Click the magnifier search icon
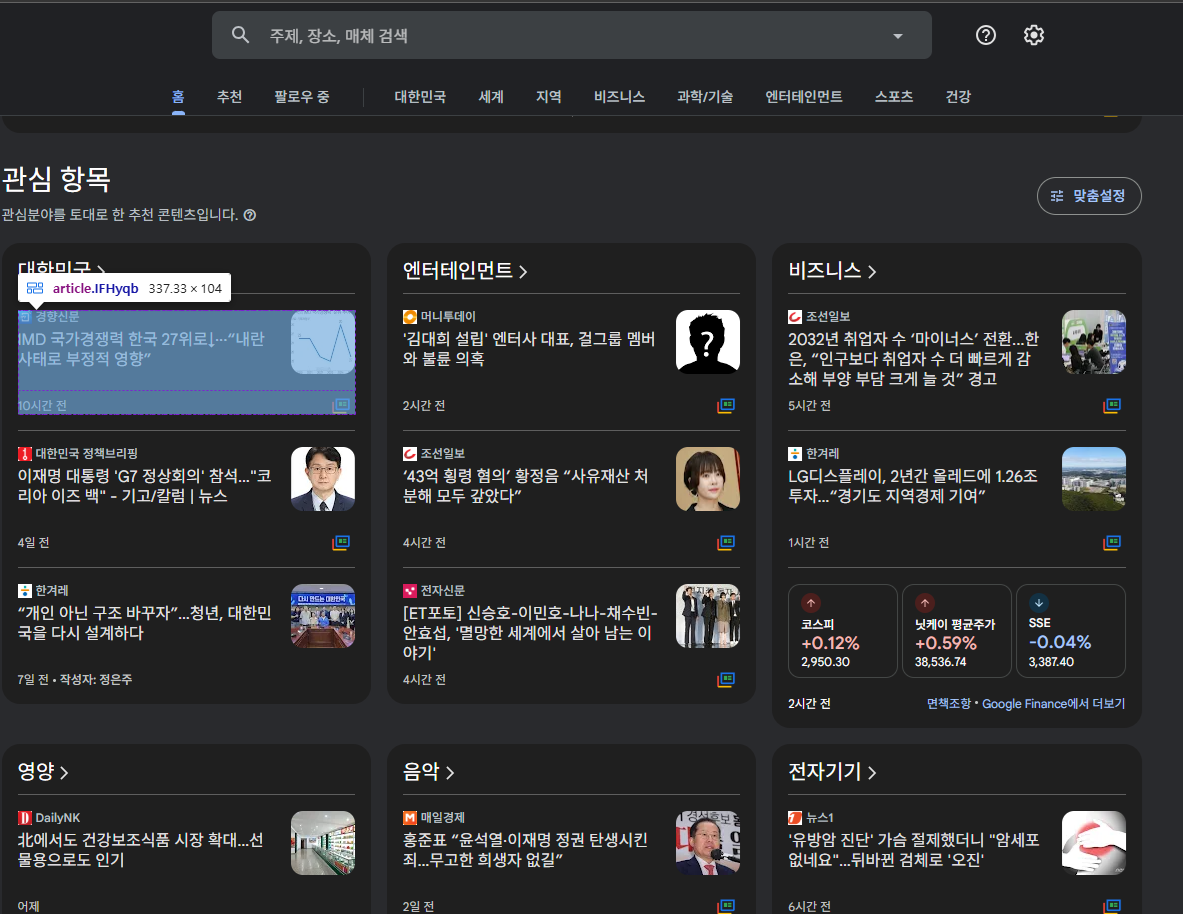Image resolution: width=1183 pixels, height=914 pixels. [240, 35]
